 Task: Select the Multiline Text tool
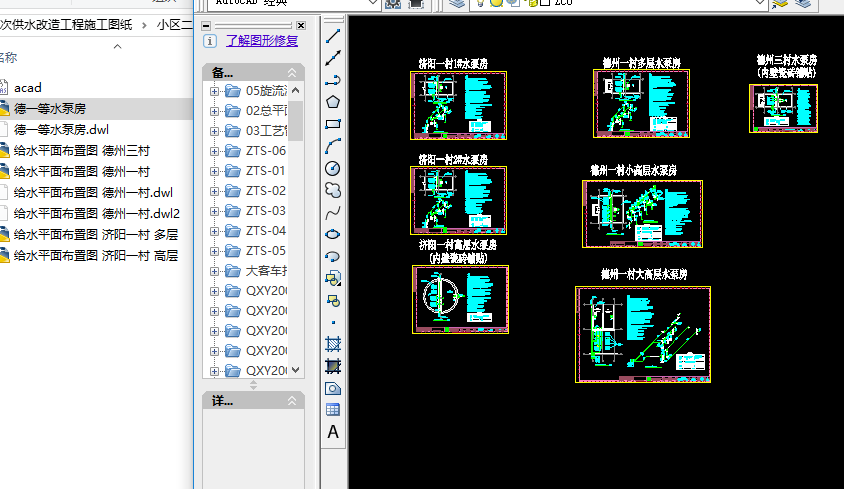(x=333, y=432)
